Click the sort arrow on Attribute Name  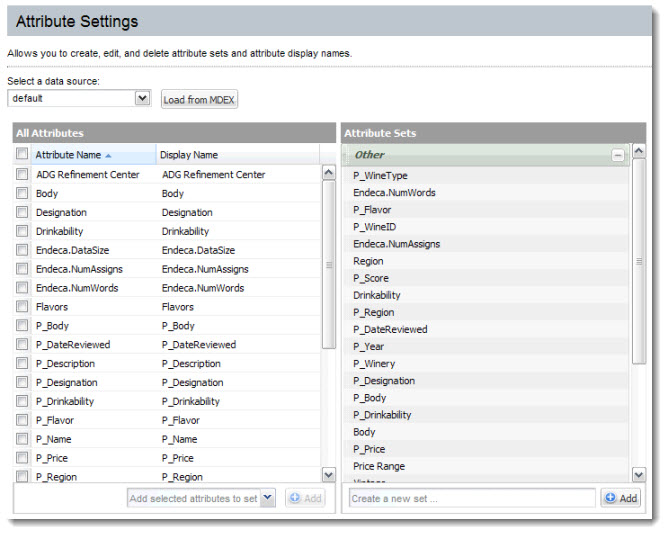(x=108, y=155)
